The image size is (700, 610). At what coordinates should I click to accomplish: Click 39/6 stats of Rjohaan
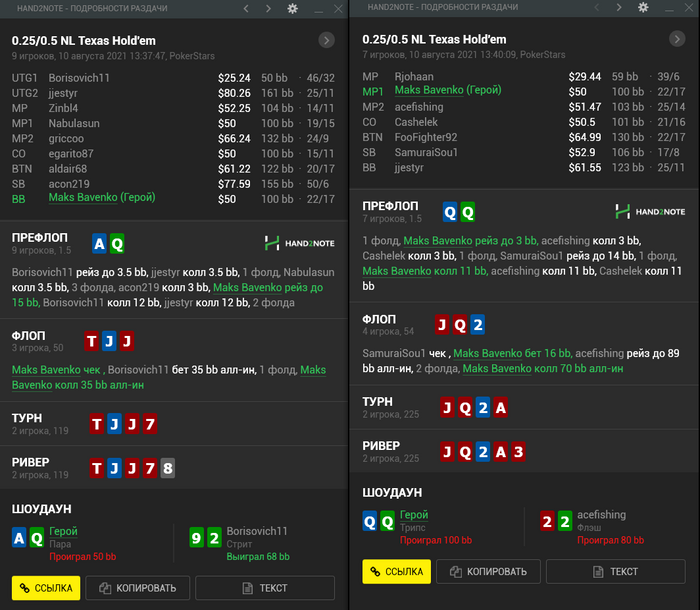pyautogui.click(x=668, y=76)
